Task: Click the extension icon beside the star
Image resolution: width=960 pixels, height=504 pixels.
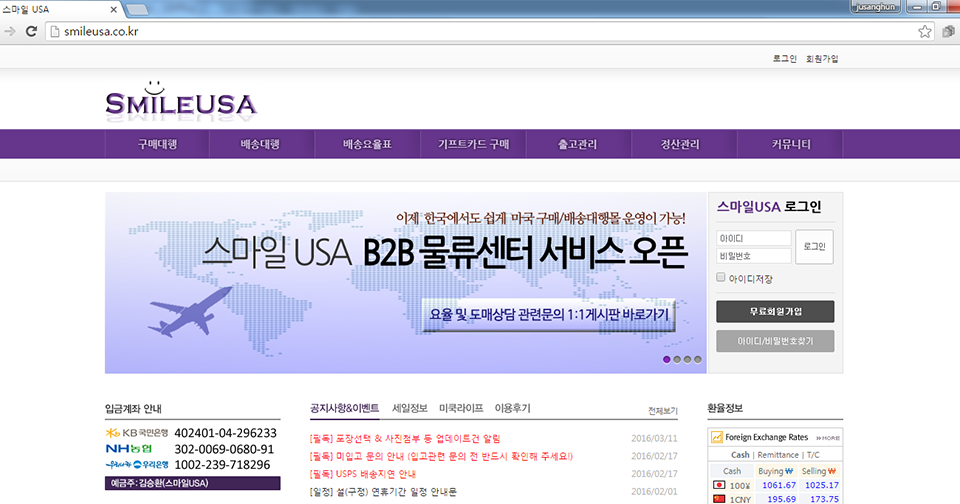Action: pos(948,31)
